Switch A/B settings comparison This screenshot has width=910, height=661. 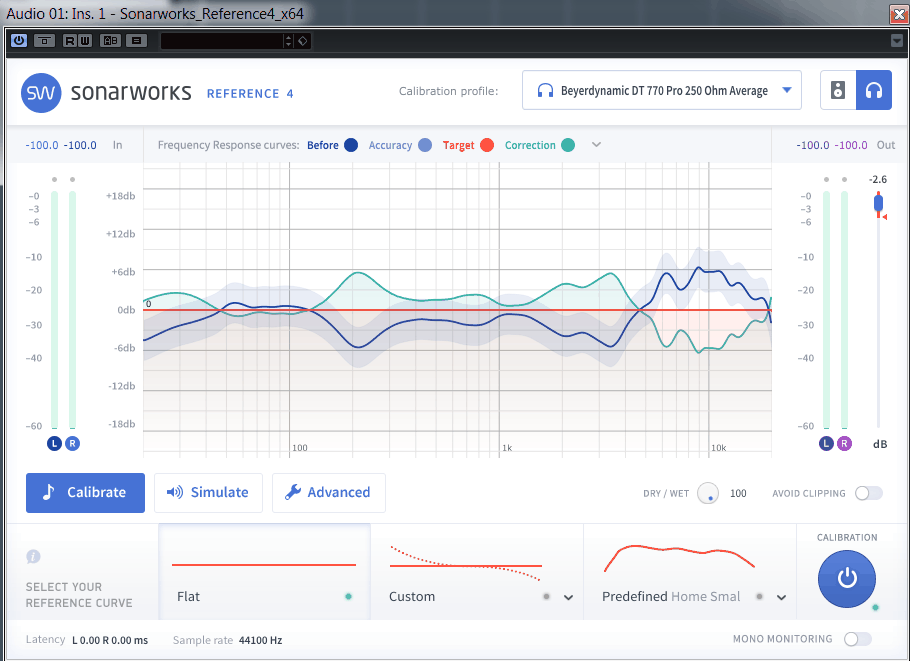[x=110, y=41]
